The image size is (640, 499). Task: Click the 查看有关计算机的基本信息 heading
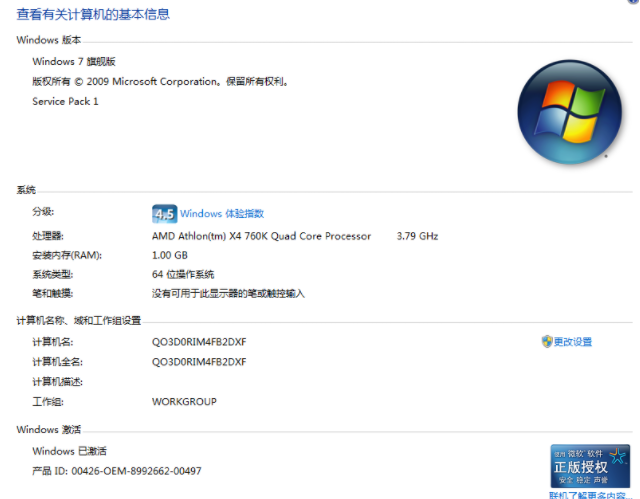point(93,15)
